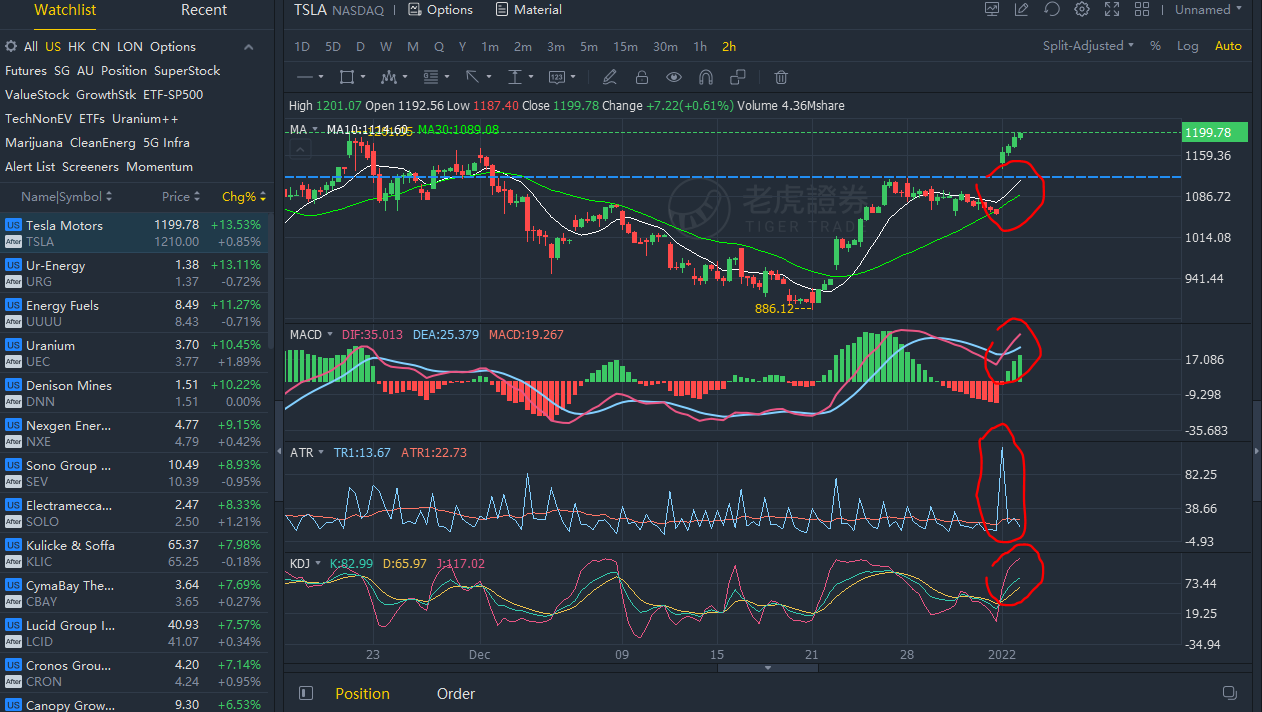Image resolution: width=1262 pixels, height=712 pixels.
Task: Select the measure range tool
Action: coord(515,77)
